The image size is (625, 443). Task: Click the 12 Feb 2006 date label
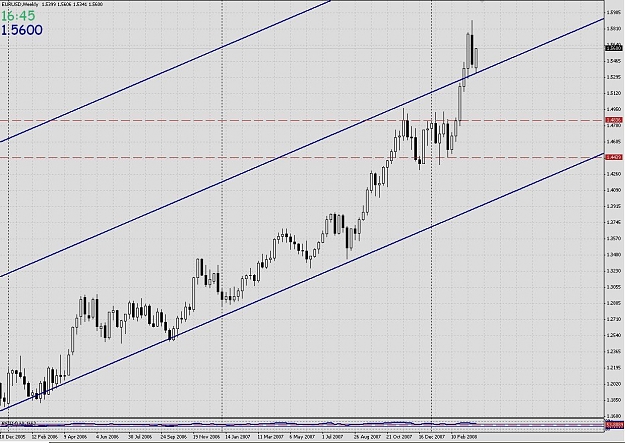pyautogui.click(x=44, y=437)
